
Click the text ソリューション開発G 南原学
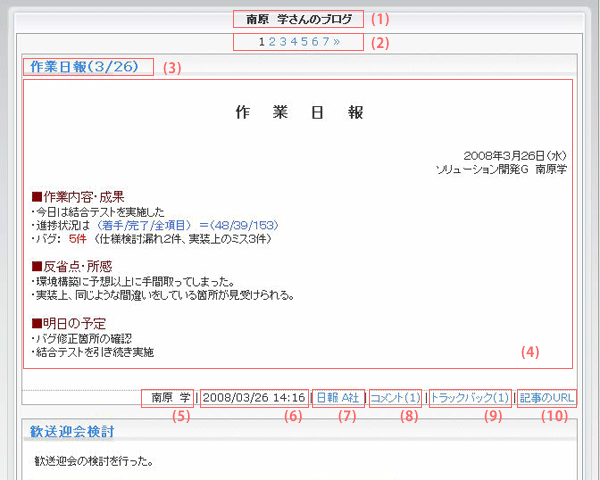click(x=501, y=169)
